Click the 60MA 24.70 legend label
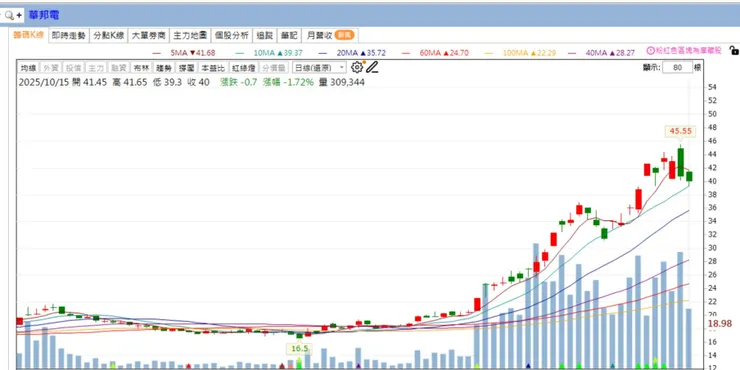740x370 pixels. pos(444,53)
